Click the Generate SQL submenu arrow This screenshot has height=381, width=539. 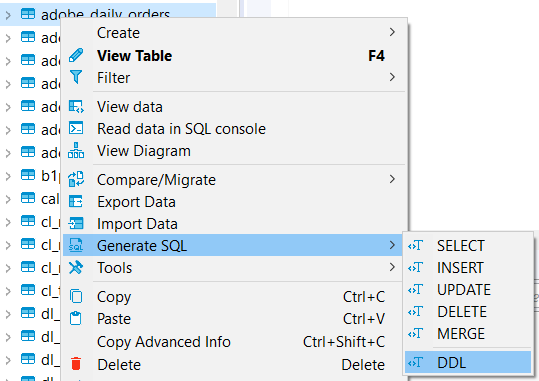click(392, 245)
